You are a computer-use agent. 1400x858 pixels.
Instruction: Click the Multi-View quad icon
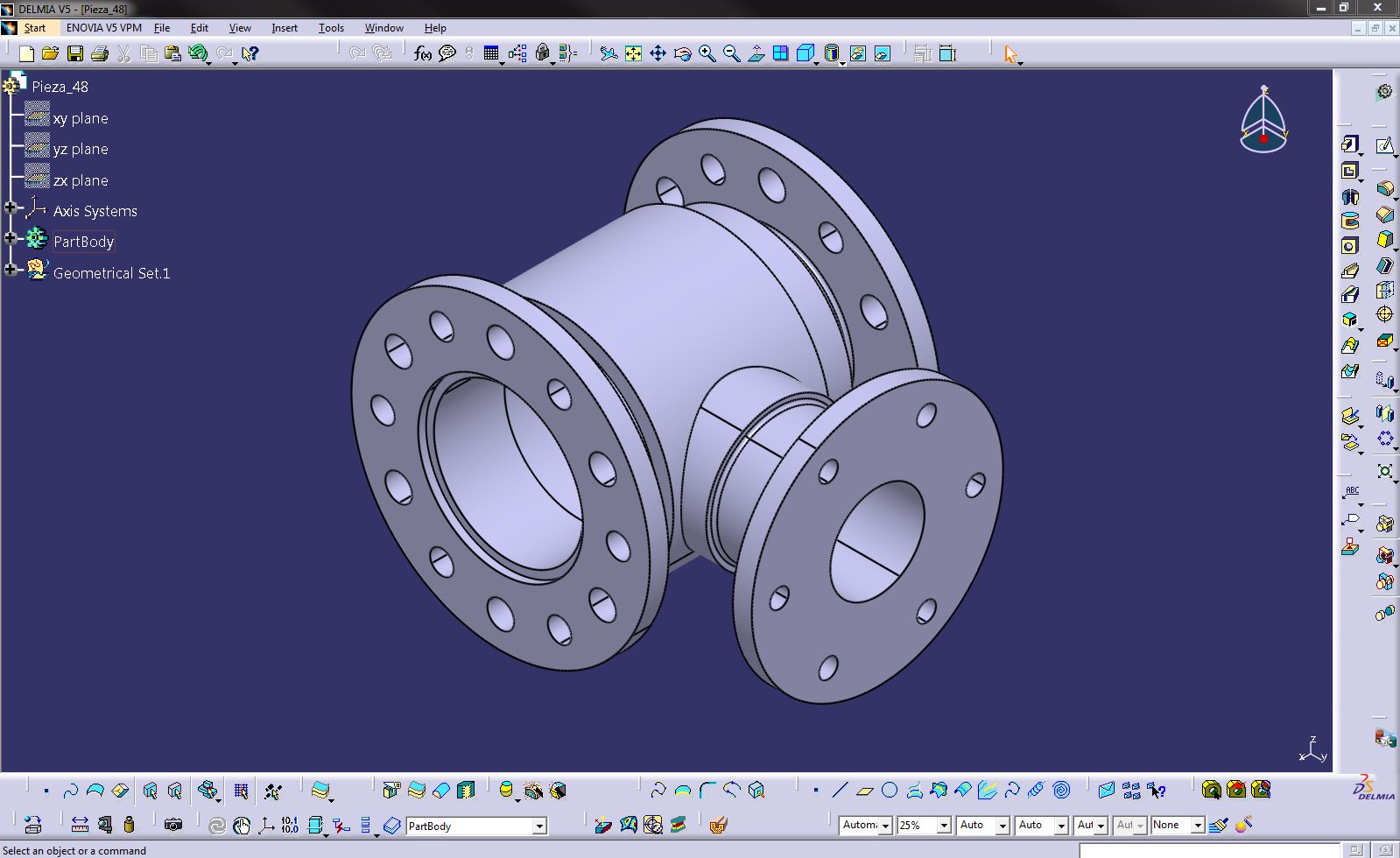click(780, 54)
